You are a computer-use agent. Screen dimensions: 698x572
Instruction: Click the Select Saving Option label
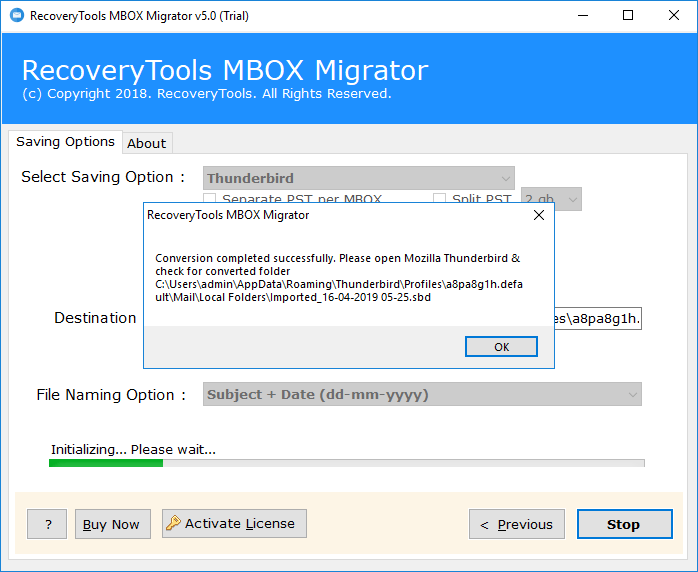[103, 177]
